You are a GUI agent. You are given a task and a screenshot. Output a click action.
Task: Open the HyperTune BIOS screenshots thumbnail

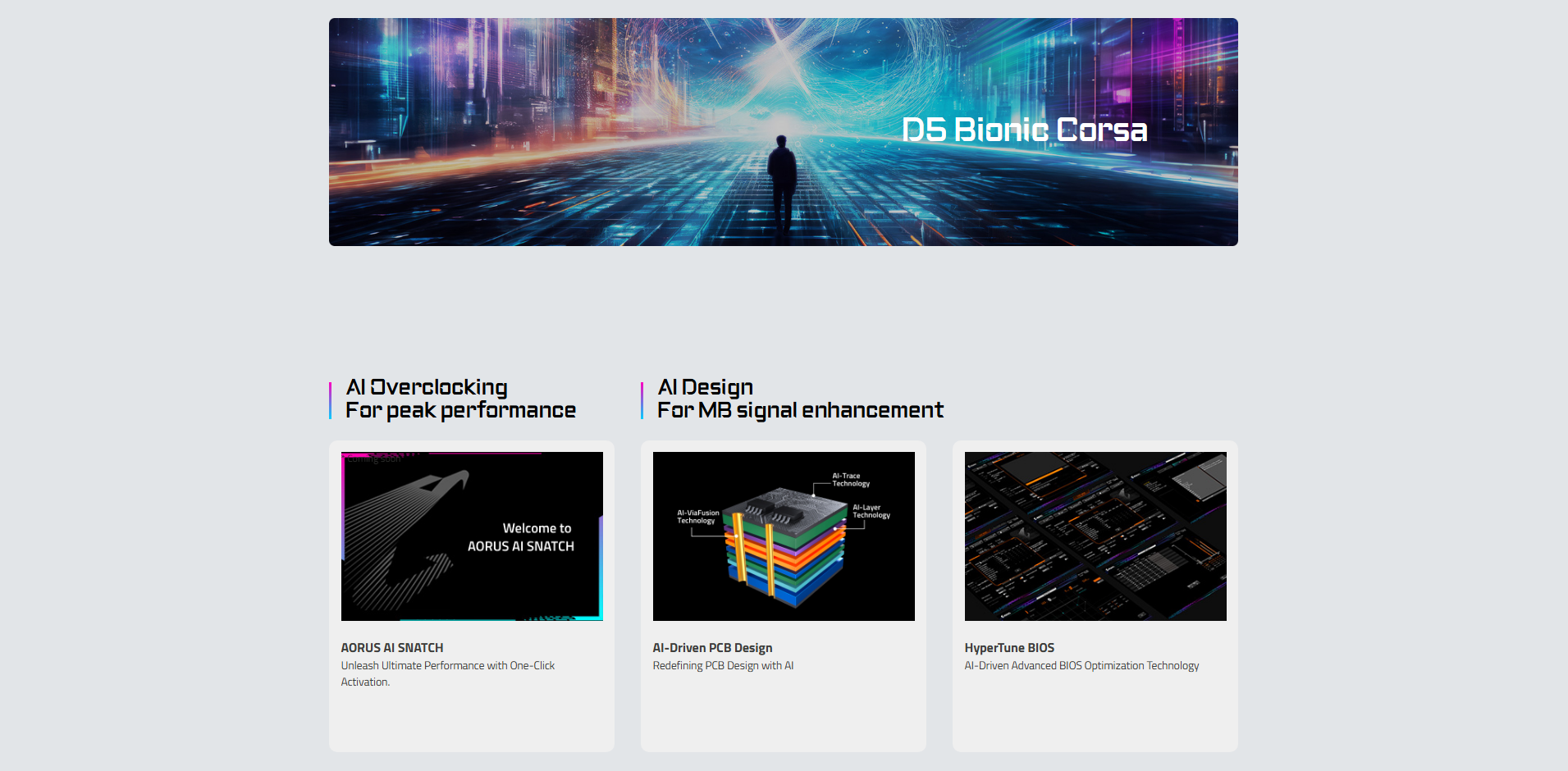click(1095, 536)
